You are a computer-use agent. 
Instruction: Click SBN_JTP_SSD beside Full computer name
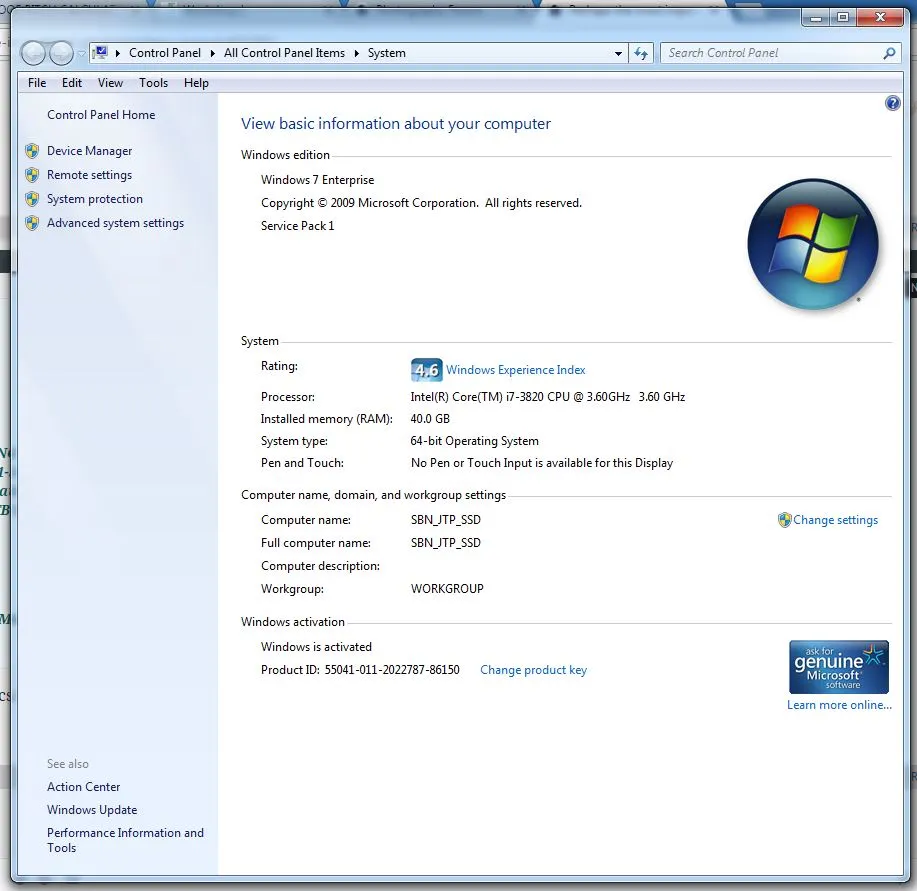446,543
